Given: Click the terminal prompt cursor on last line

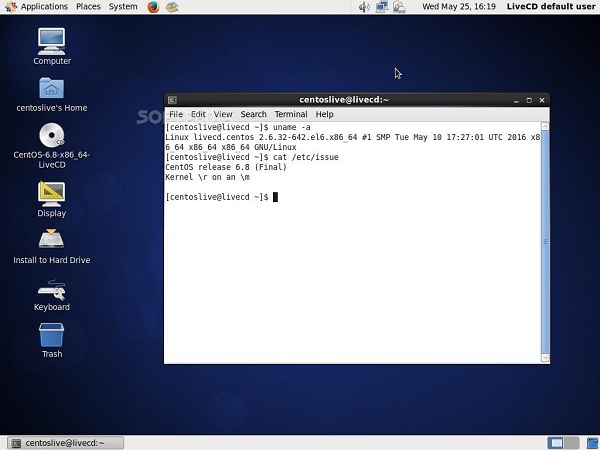Looking at the screenshot, I should [x=275, y=197].
